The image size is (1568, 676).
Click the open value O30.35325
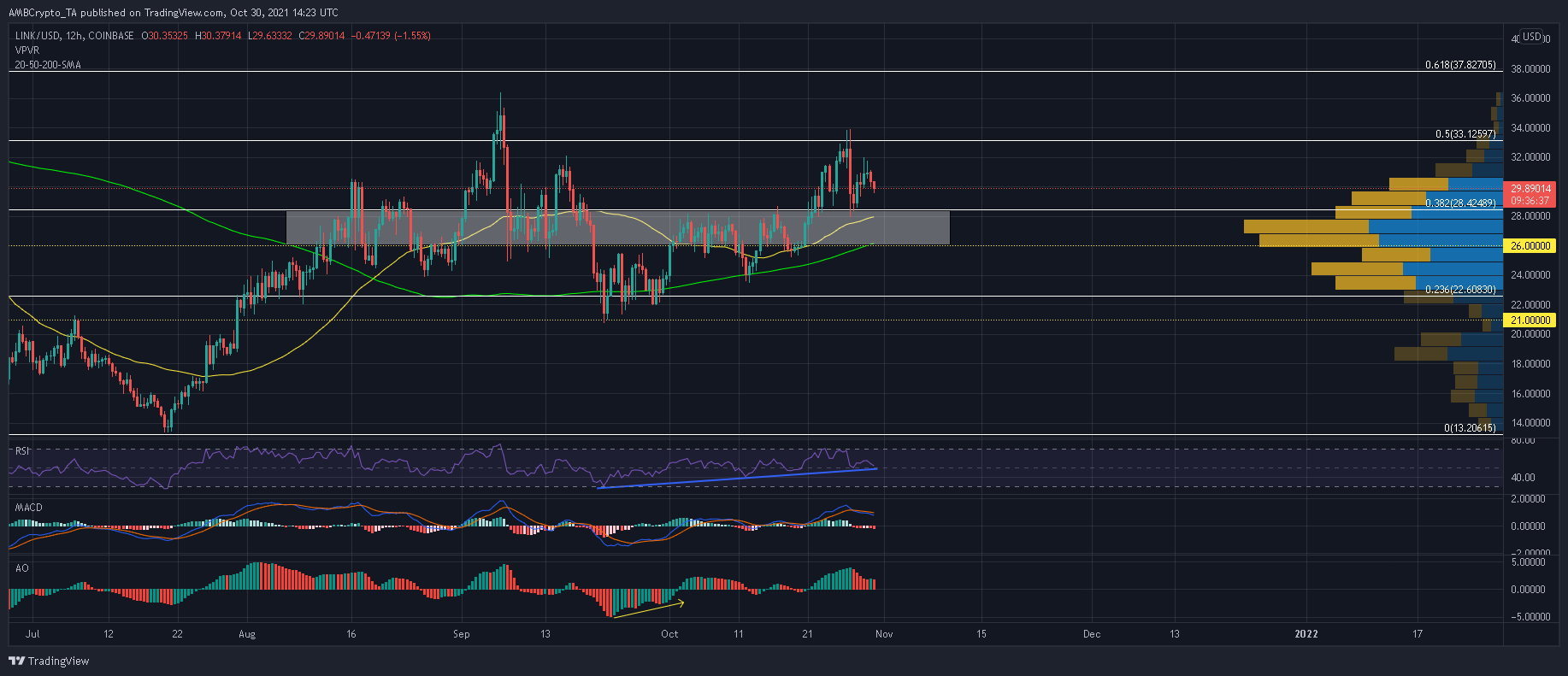point(166,36)
